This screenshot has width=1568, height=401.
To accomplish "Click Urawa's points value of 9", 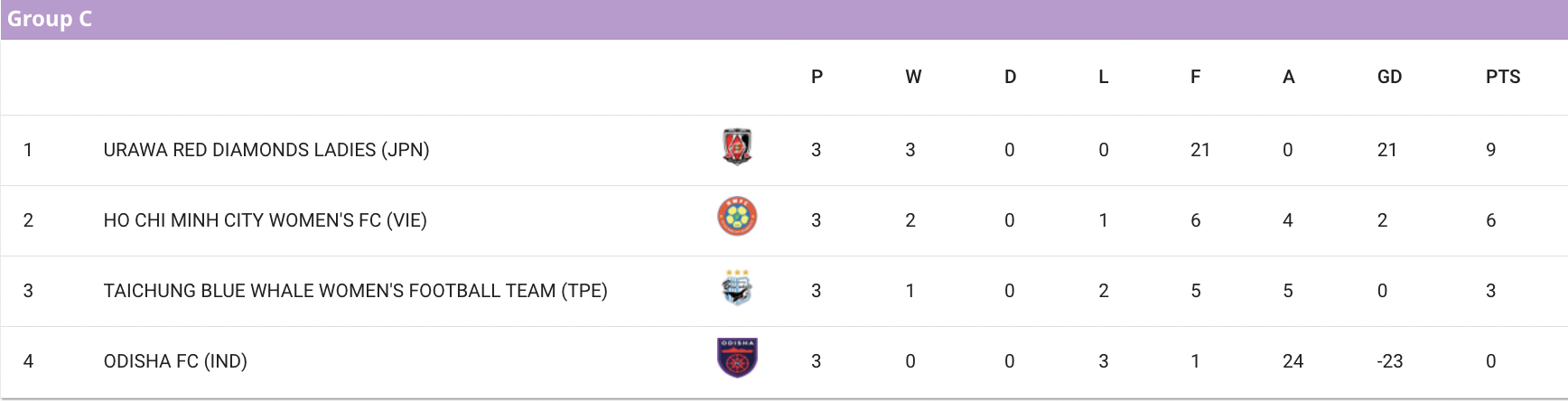I will tap(1491, 150).
